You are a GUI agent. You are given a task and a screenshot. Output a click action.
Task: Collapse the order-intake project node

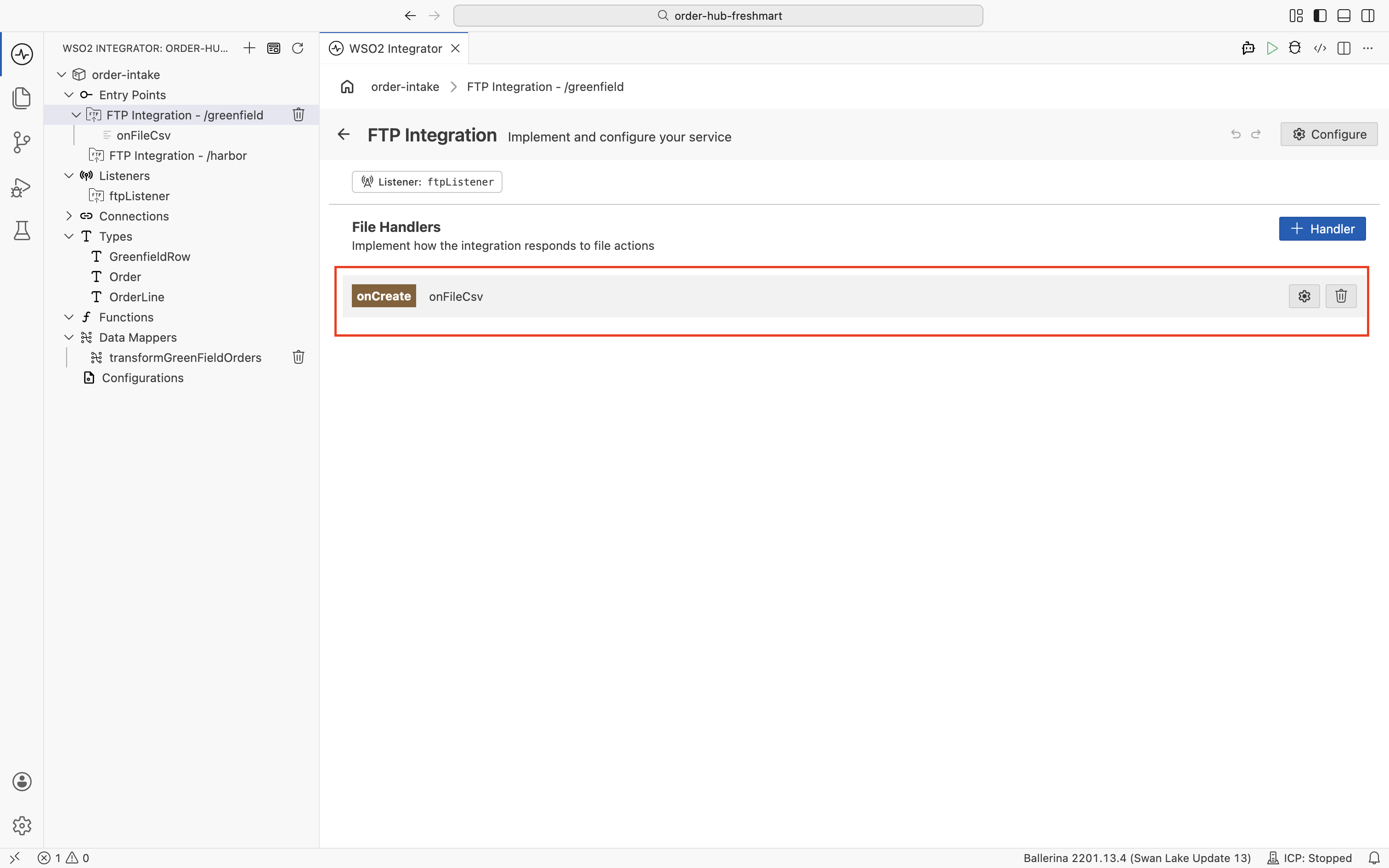[x=62, y=74]
